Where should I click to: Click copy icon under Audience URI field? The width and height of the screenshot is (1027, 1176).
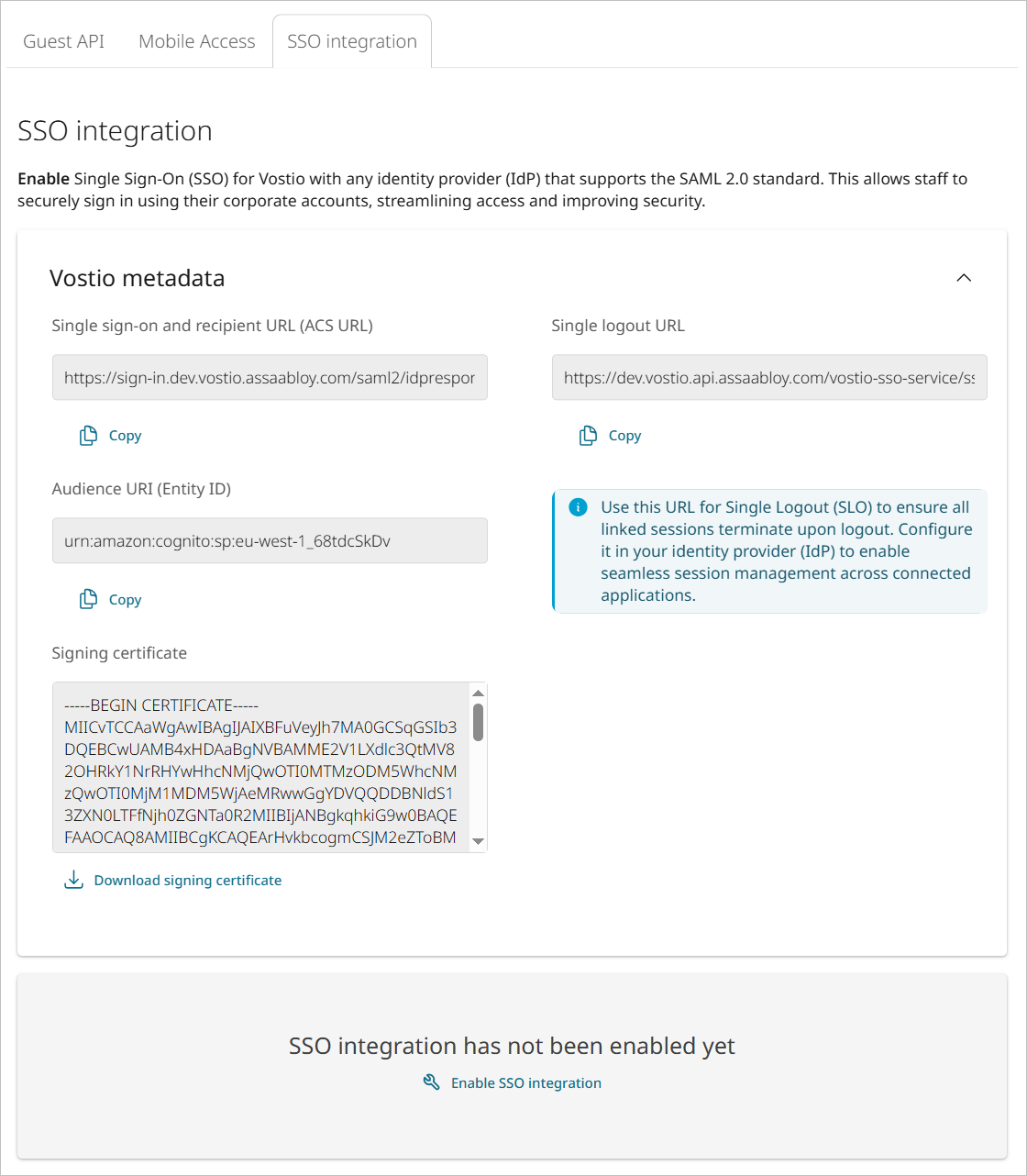click(88, 600)
